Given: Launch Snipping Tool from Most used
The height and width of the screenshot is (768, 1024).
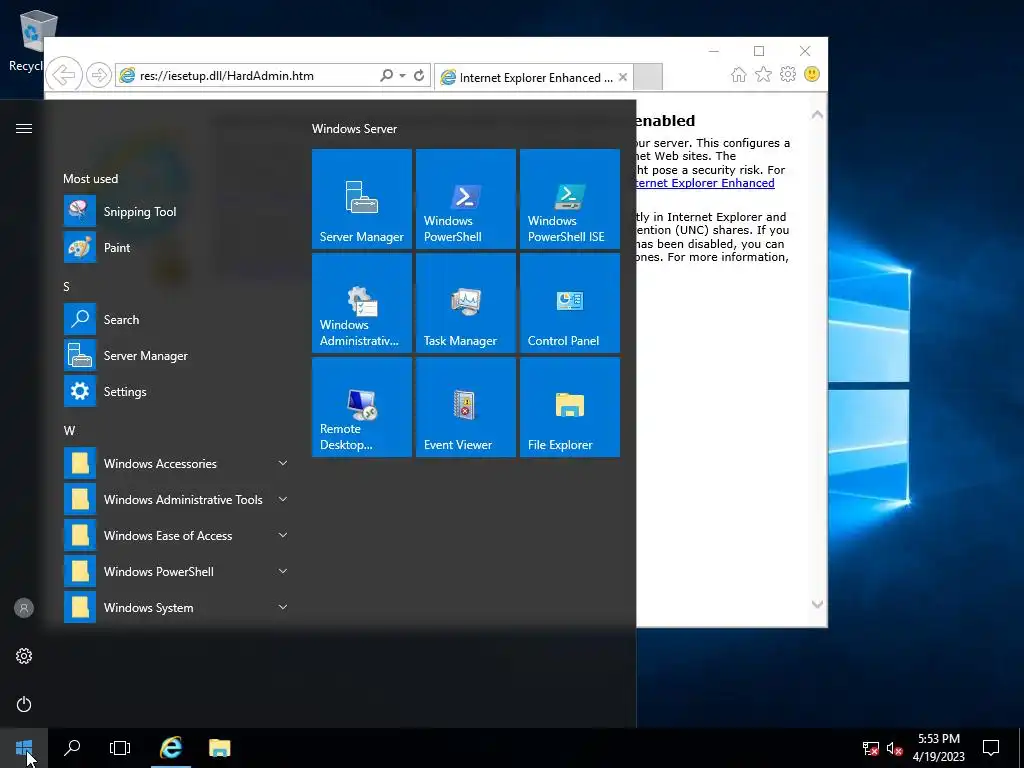Looking at the screenshot, I should pos(176,212).
